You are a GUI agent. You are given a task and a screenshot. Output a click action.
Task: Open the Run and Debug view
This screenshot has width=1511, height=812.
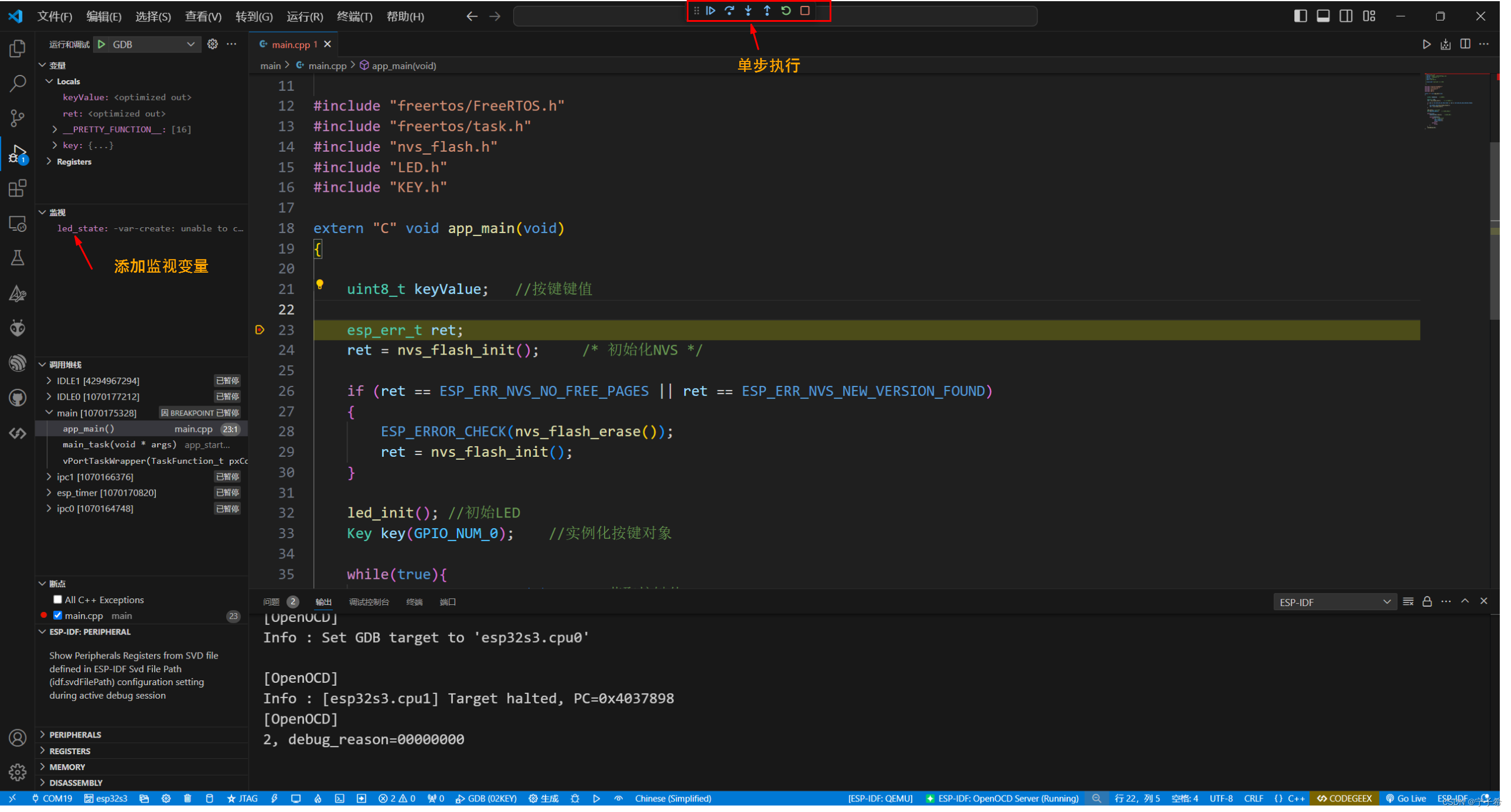coord(18,154)
